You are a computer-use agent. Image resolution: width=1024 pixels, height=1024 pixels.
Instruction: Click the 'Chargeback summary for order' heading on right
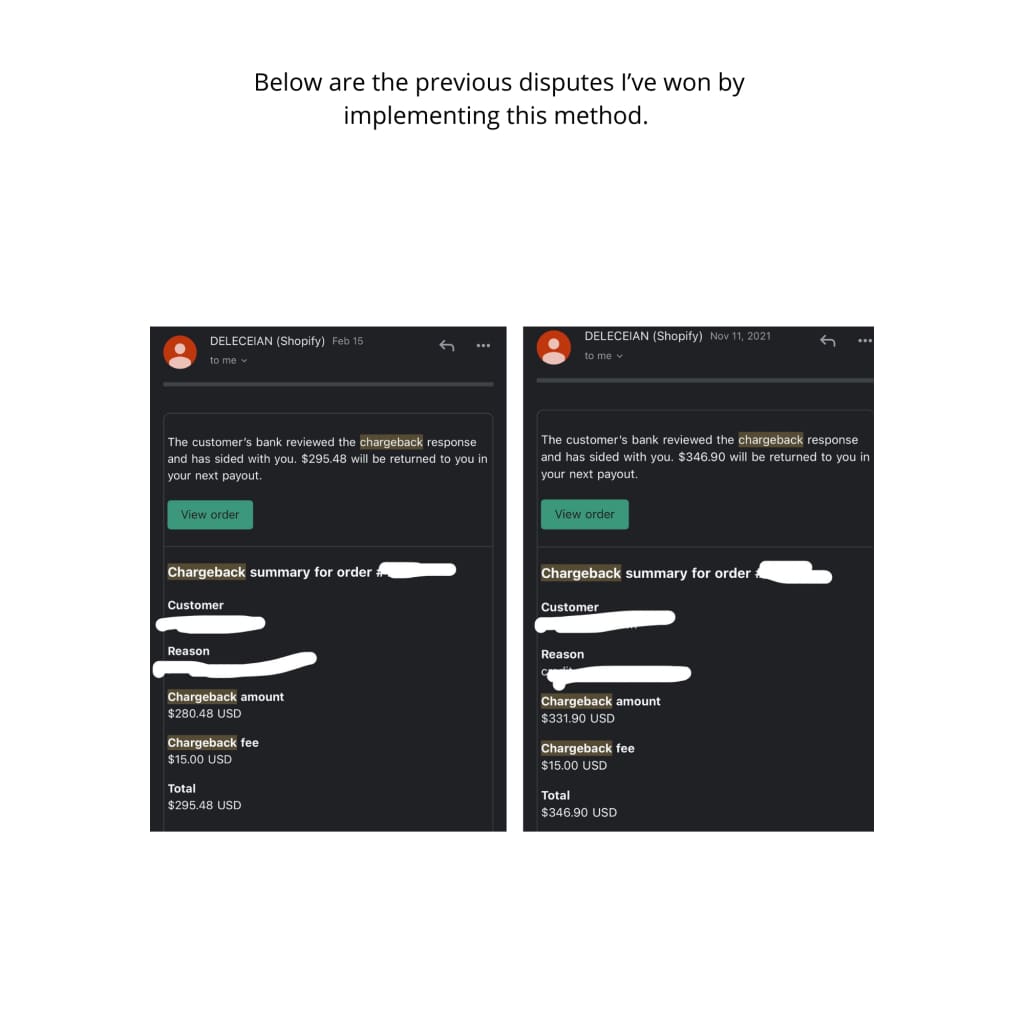(x=640, y=573)
